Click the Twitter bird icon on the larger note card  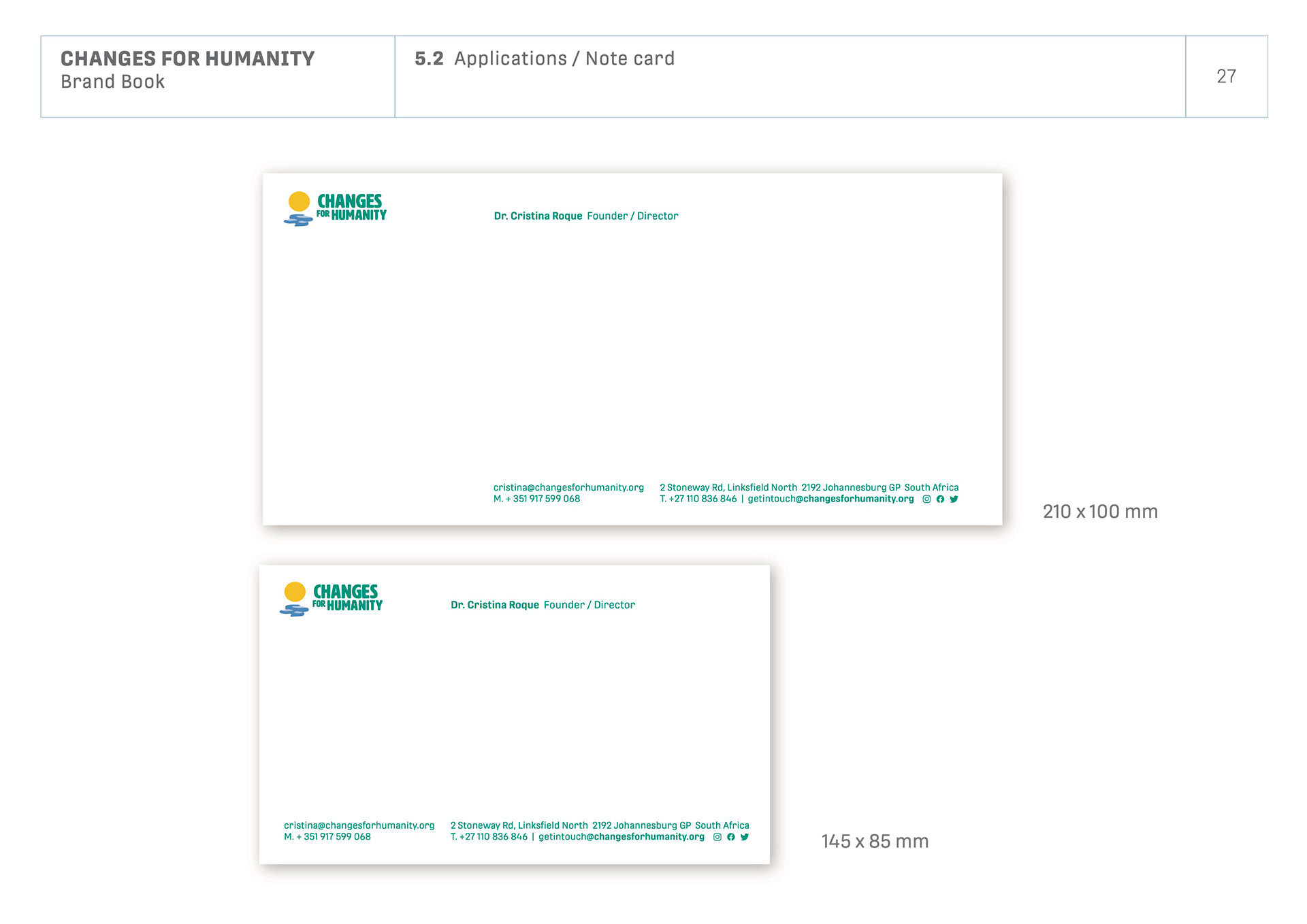click(954, 499)
